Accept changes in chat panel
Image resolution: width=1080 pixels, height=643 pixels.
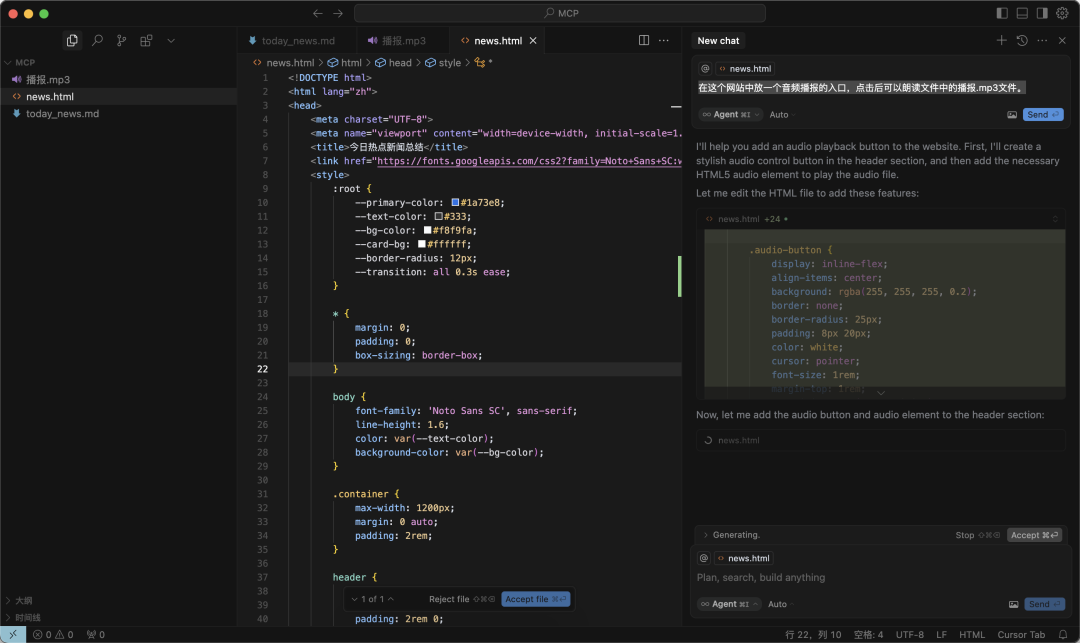[x=1035, y=535]
